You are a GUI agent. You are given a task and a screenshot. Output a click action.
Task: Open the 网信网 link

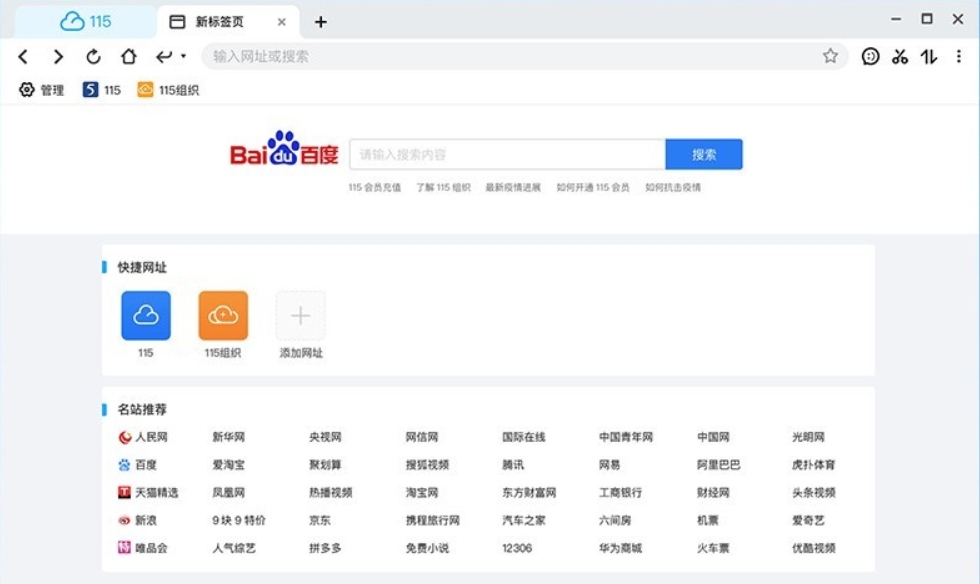pyautogui.click(x=422, y=437)
